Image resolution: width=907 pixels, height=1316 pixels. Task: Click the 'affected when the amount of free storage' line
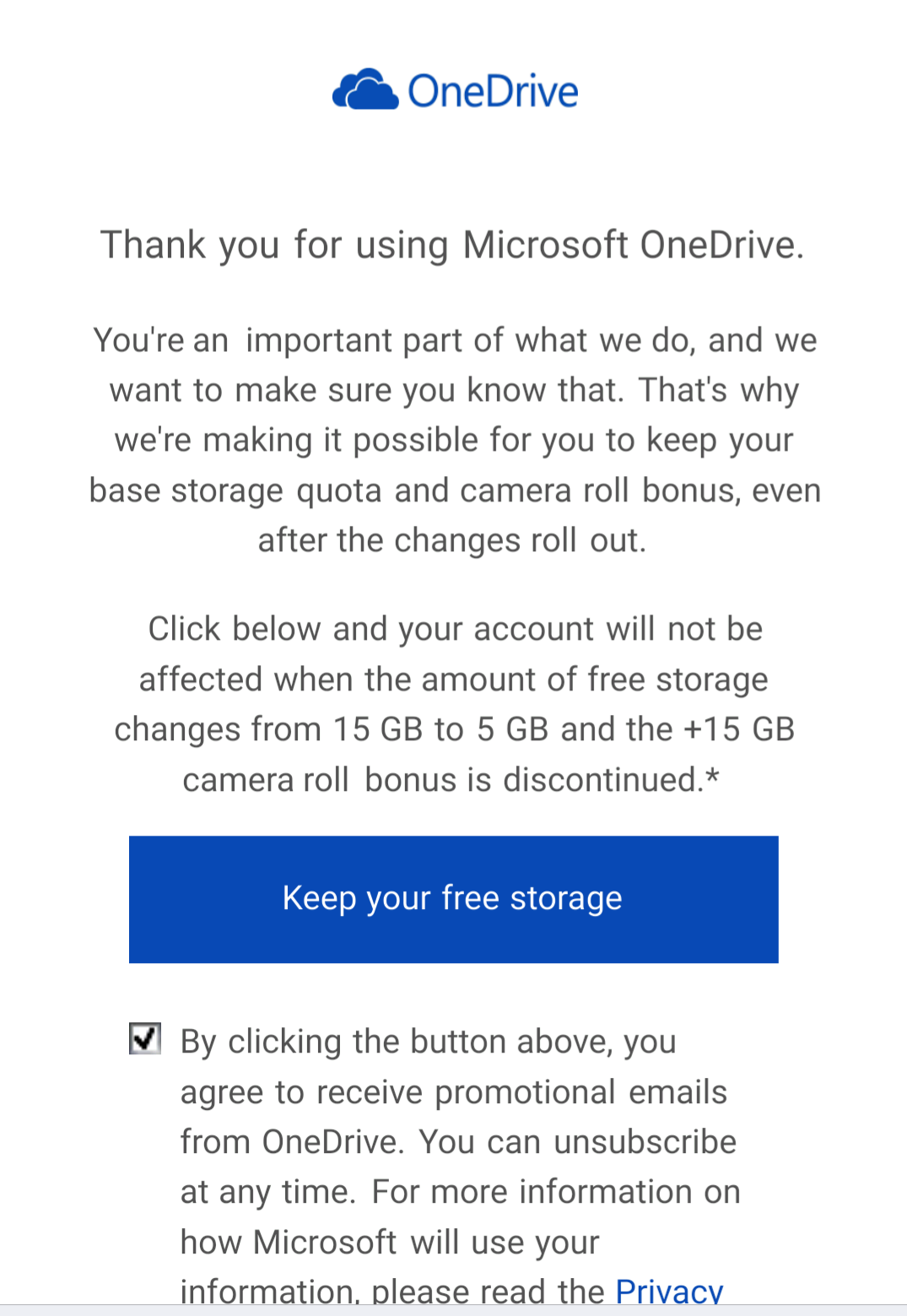point(454,680)
